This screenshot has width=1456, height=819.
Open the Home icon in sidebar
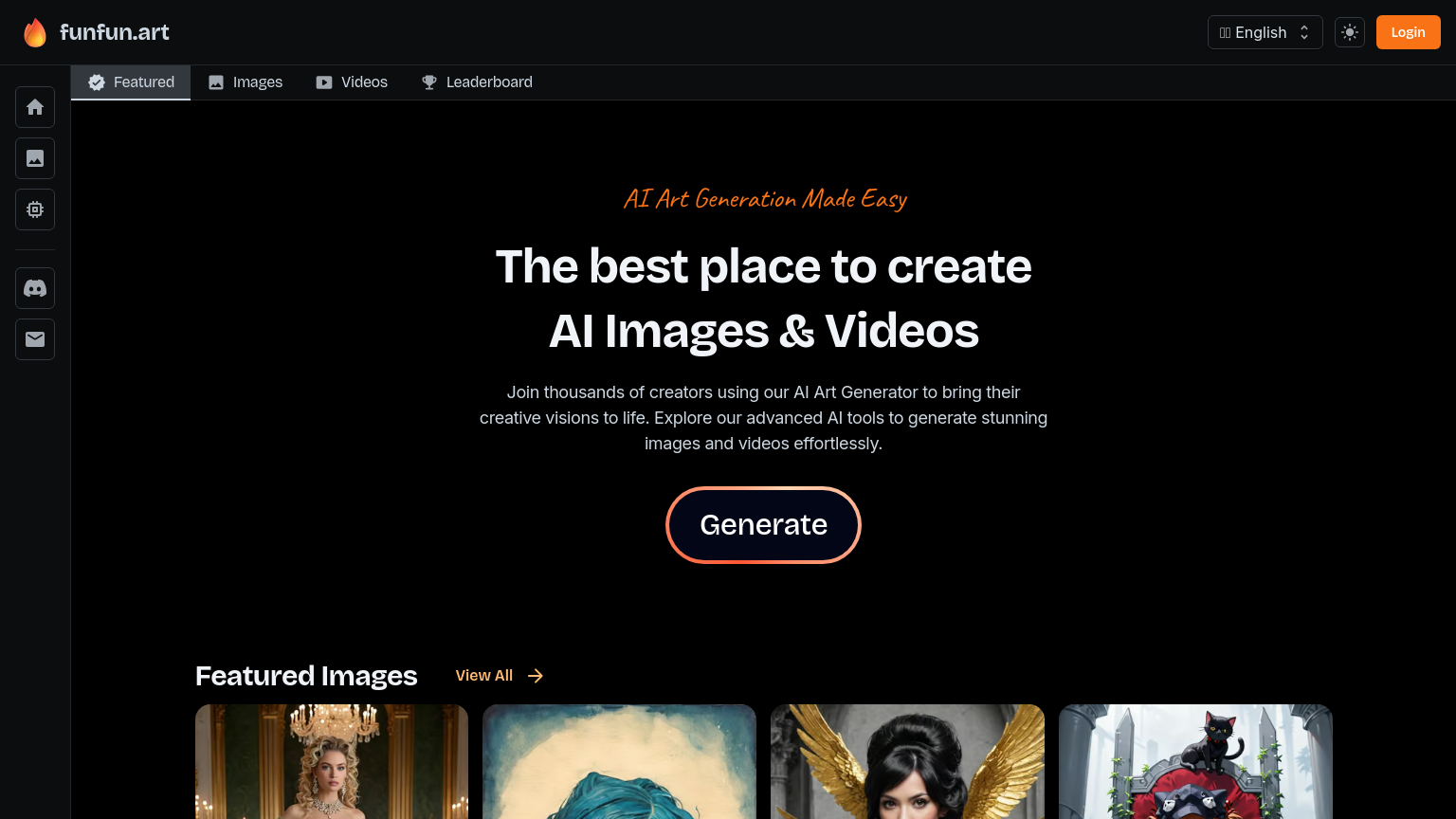[35, 107]
